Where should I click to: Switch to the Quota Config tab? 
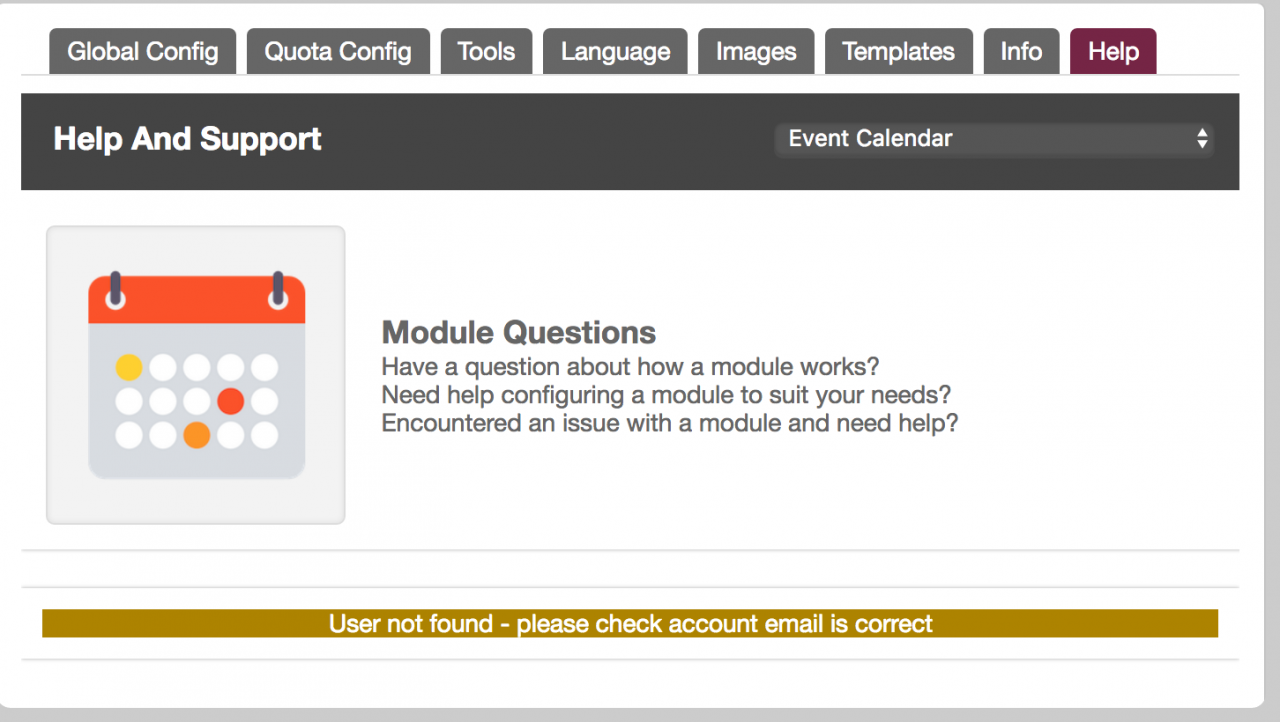(x=338, y=52)
